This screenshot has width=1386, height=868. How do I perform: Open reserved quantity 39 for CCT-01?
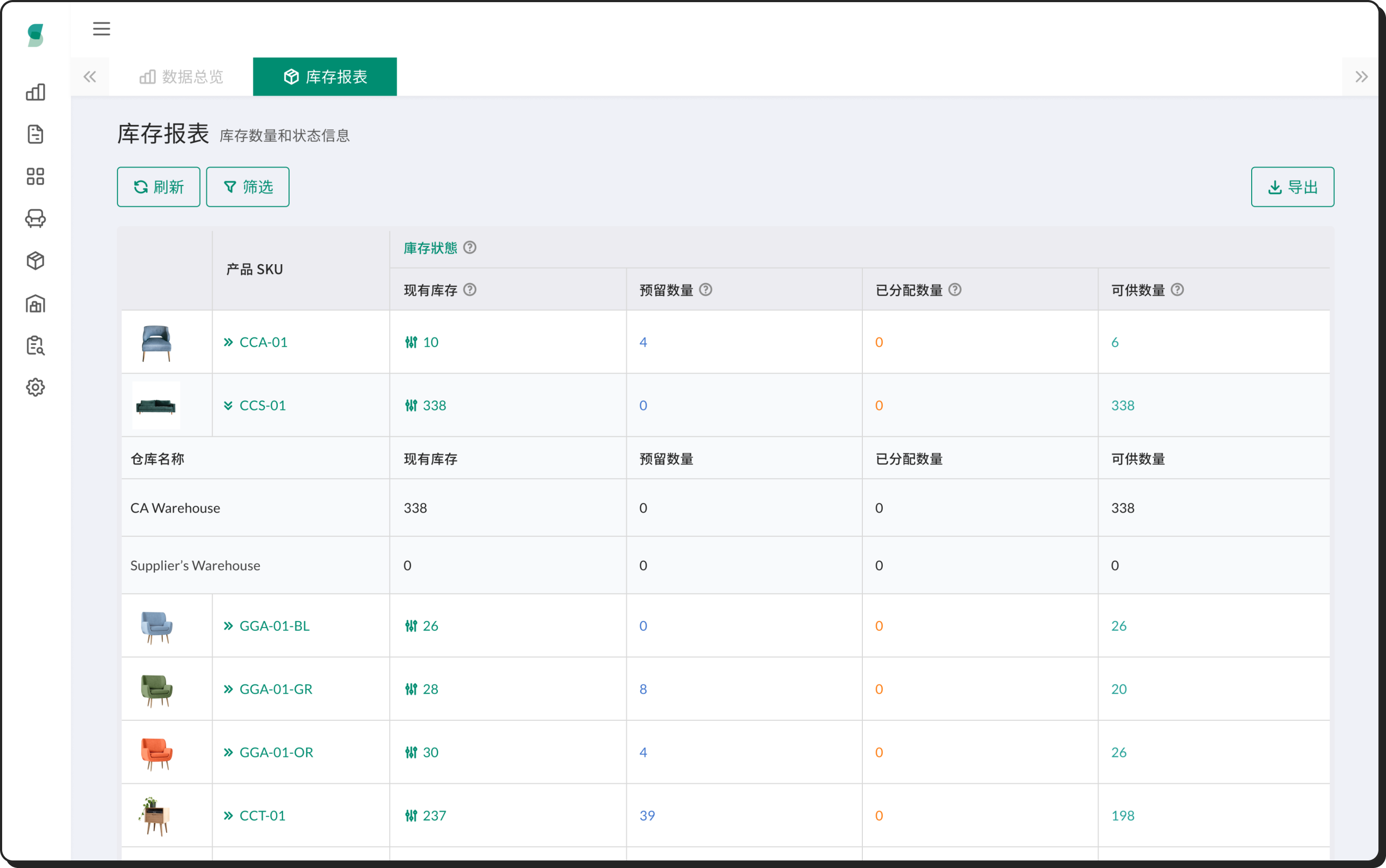click(x=647, y=815)
